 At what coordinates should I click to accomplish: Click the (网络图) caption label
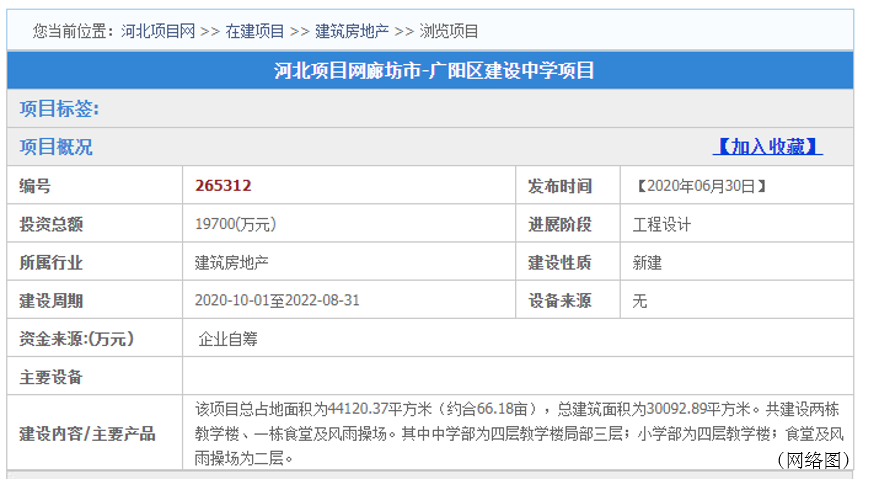coord(812,459)
